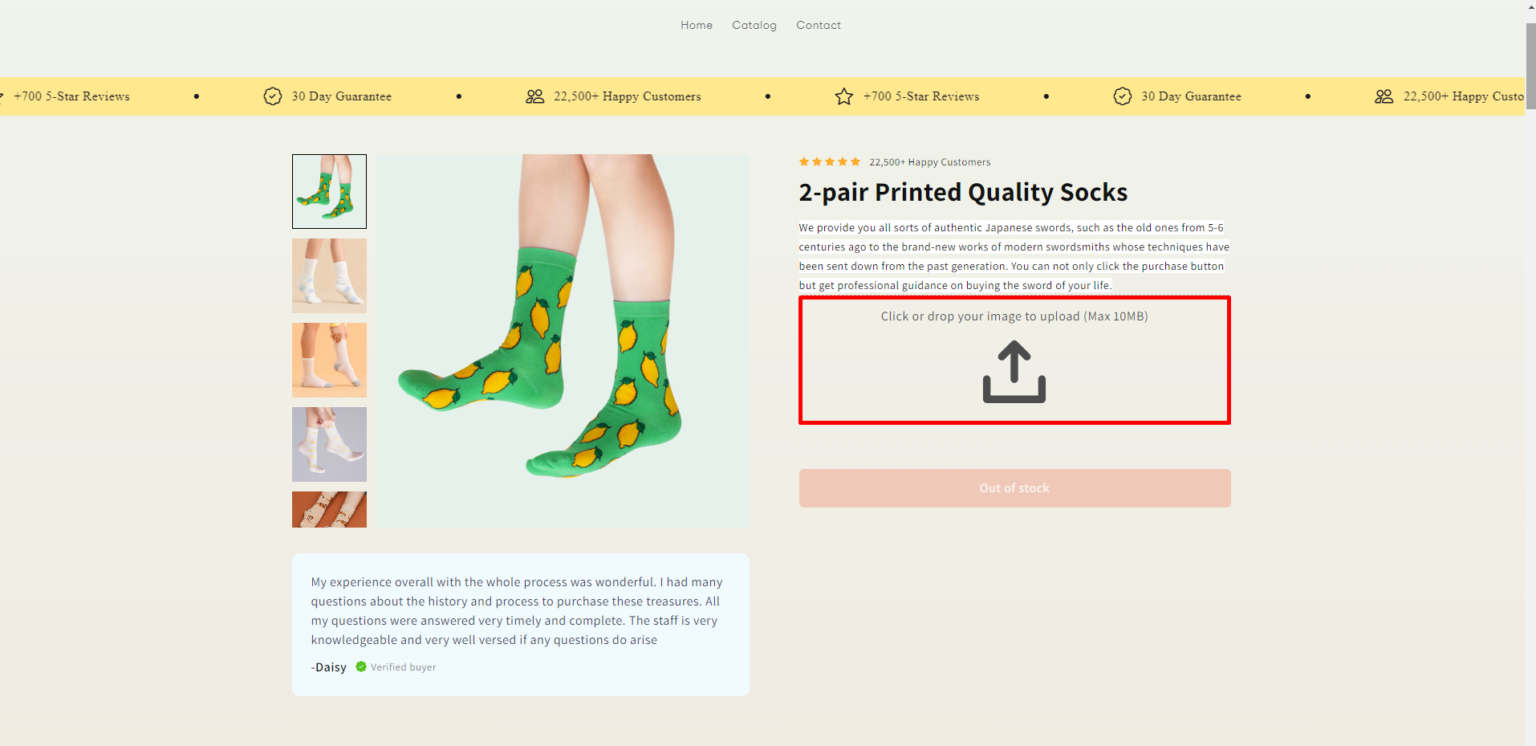Click the Daisy customer review card
Image resolution: width=1536 pixels, height=746 pixels.
tap(520, 624)
